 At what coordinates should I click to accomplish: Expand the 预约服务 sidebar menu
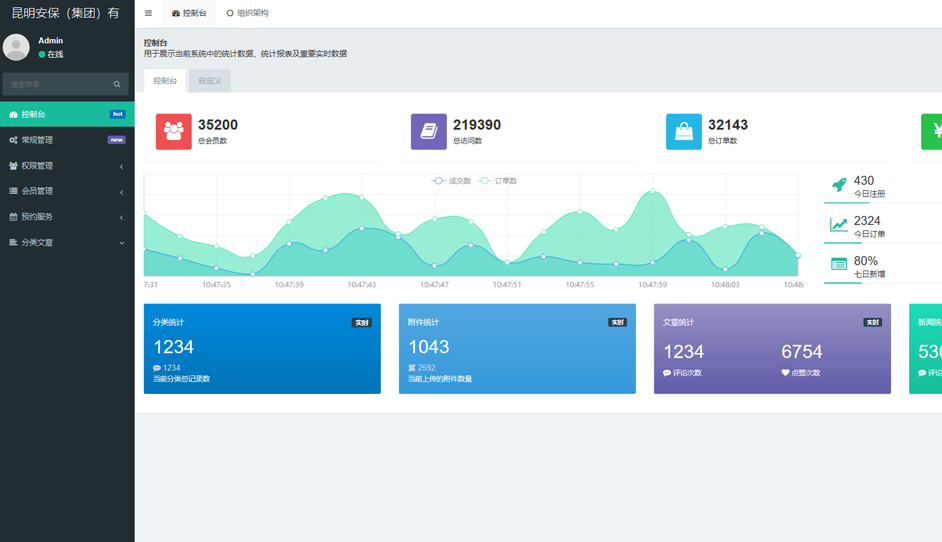click(x=66, y=217)
